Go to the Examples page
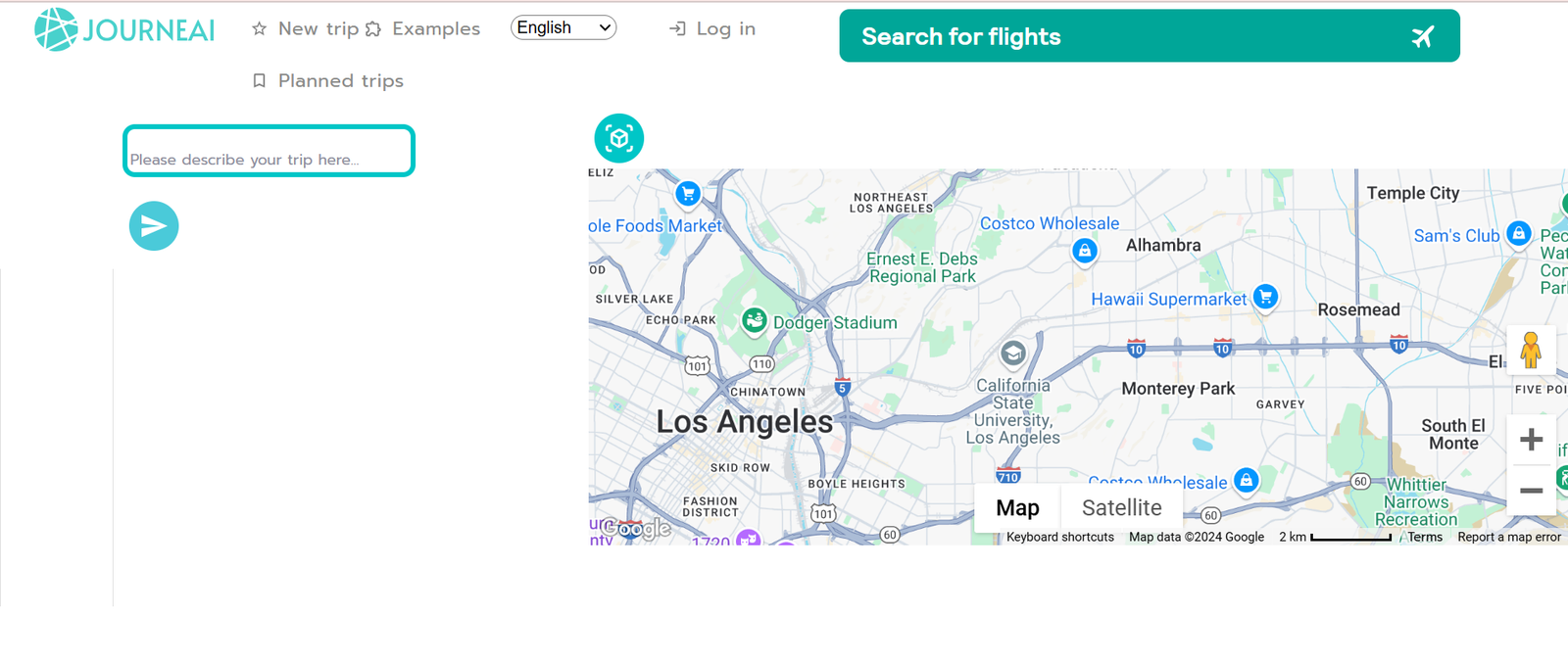1568x662 pixels. [x=423, y=29]
